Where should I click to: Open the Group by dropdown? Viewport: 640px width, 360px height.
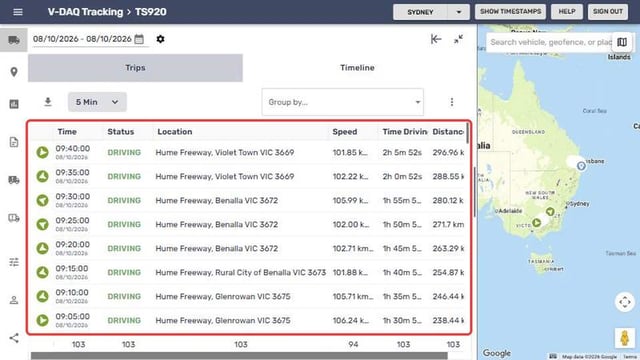pyautogui.click(x=342, y=102)
